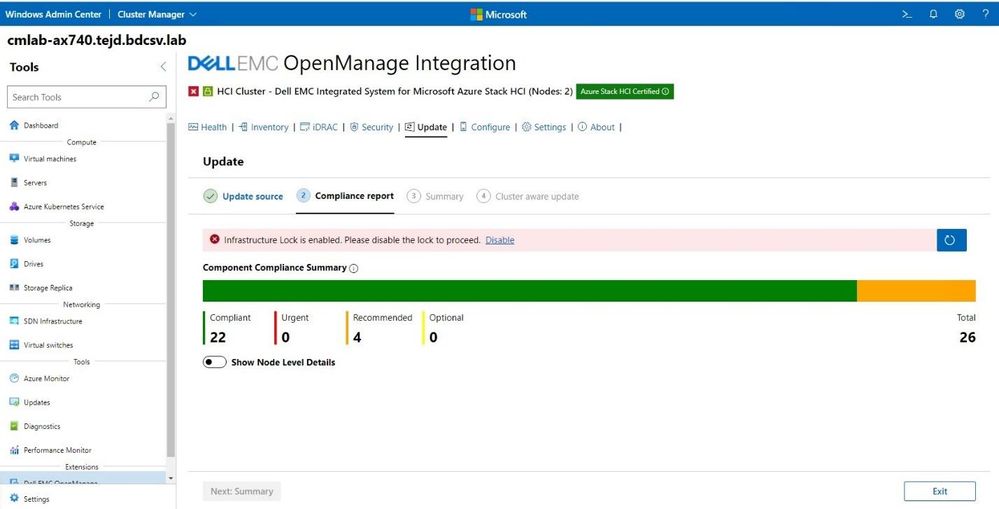The height and width of the screenshot is (509, 999).
Task: Click the Optional count label
Action: (447, 317)
